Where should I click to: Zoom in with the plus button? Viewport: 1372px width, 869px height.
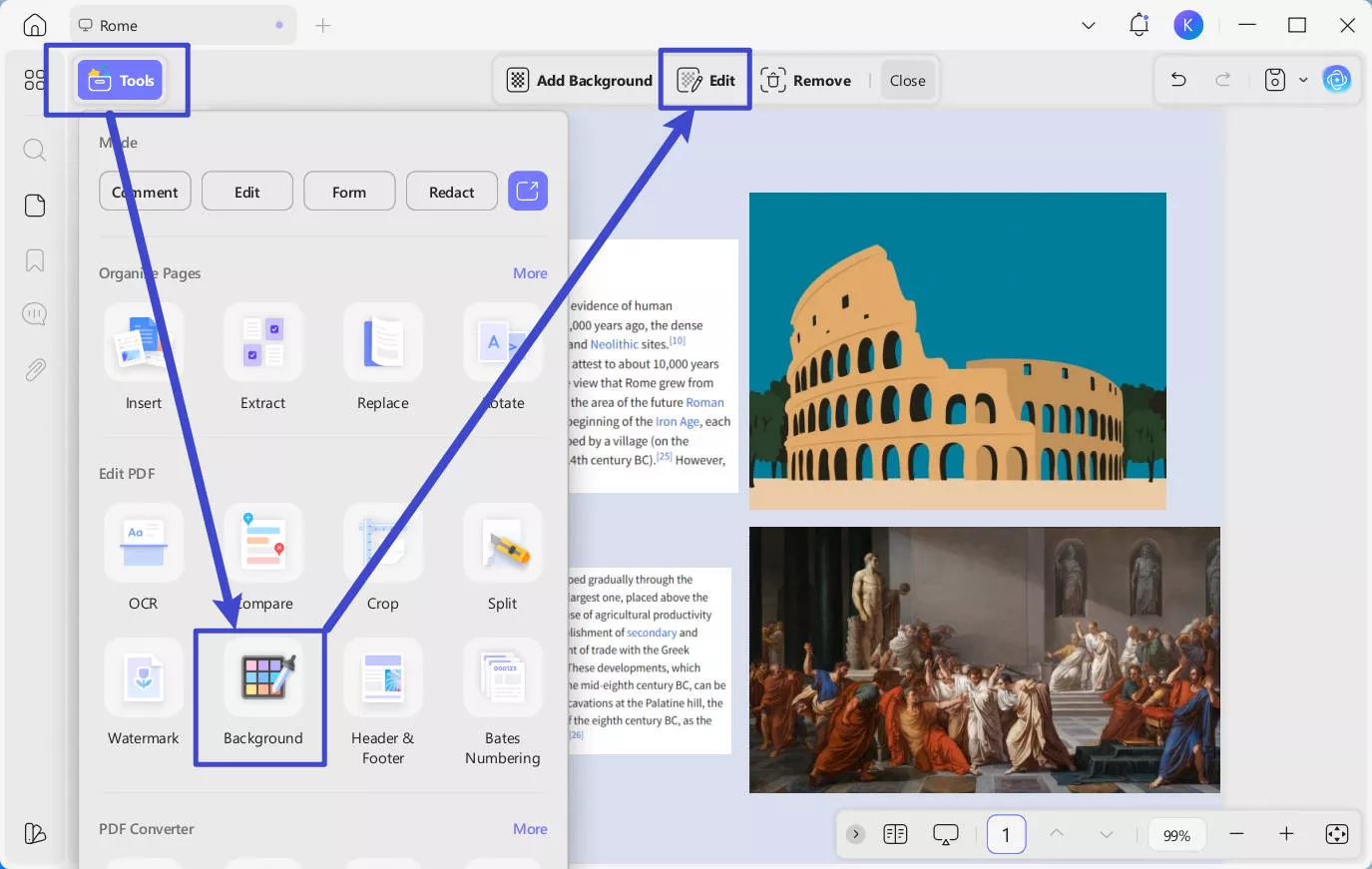tap(1286, 834)
